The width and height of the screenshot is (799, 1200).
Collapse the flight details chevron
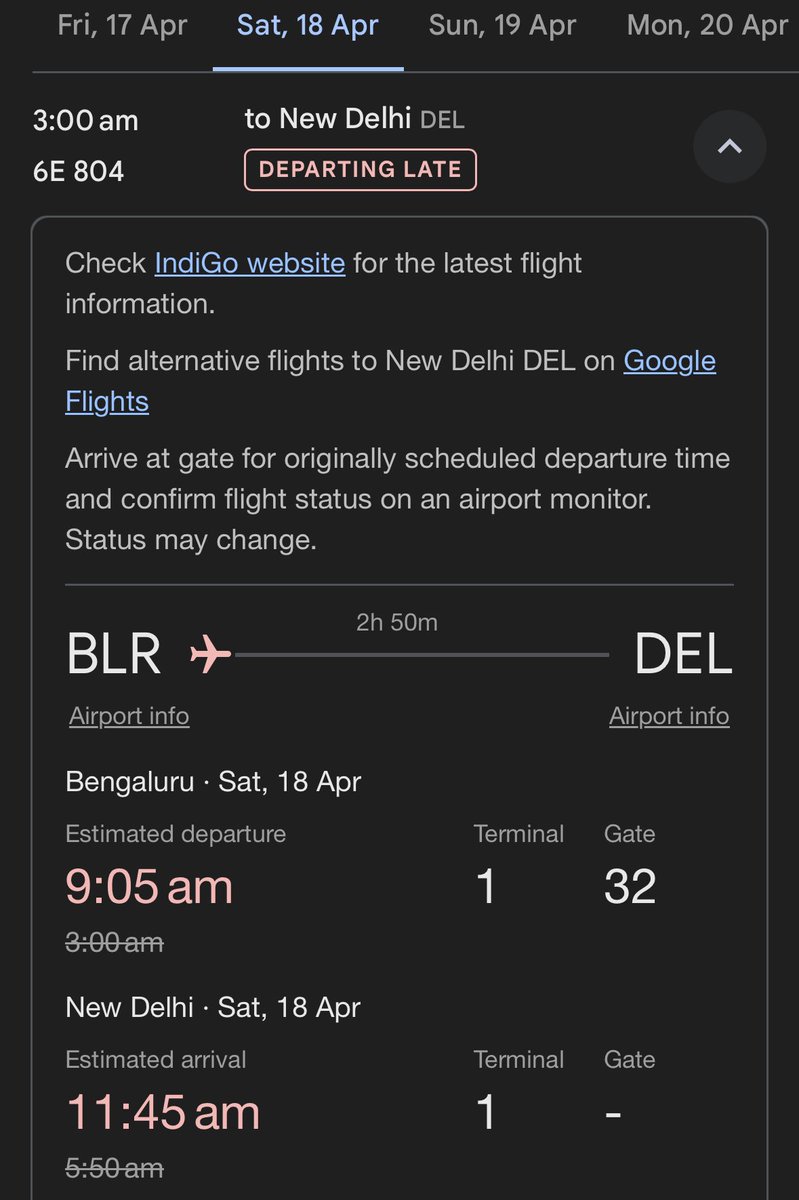pyautogui.click(x=730, y=146)
